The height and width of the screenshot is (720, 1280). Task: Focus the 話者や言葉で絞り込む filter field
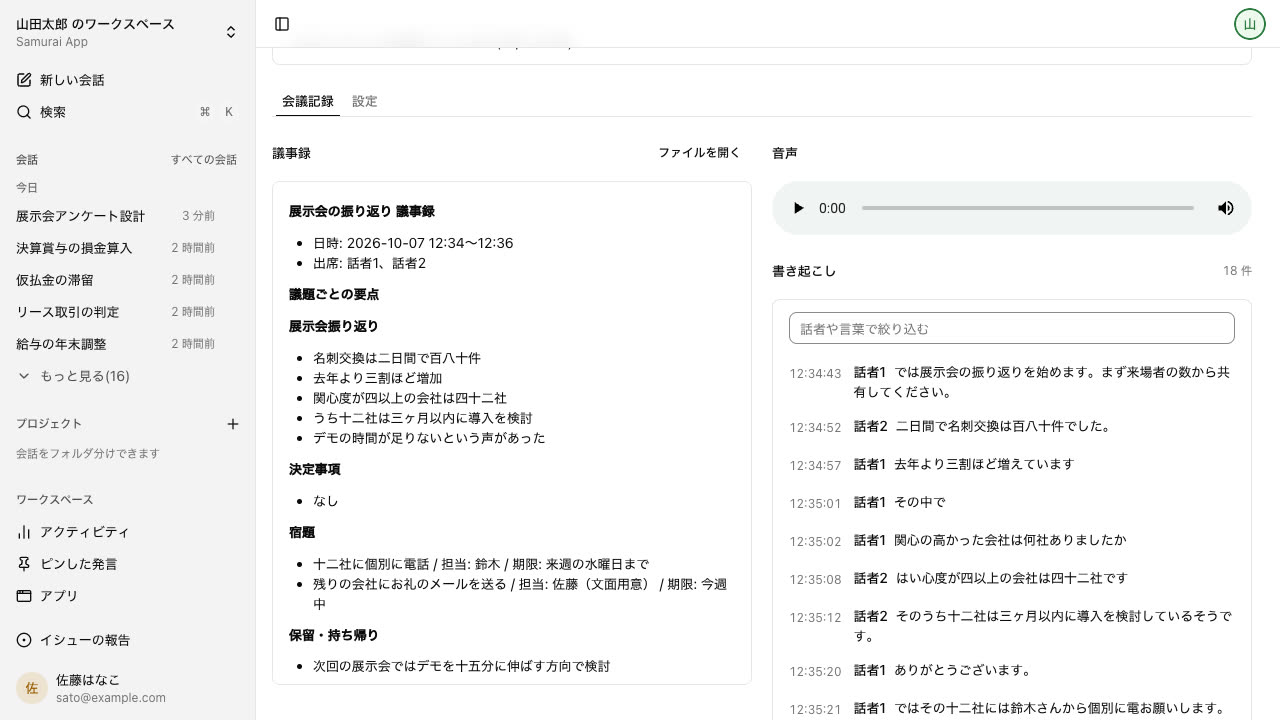(1012, 328)
